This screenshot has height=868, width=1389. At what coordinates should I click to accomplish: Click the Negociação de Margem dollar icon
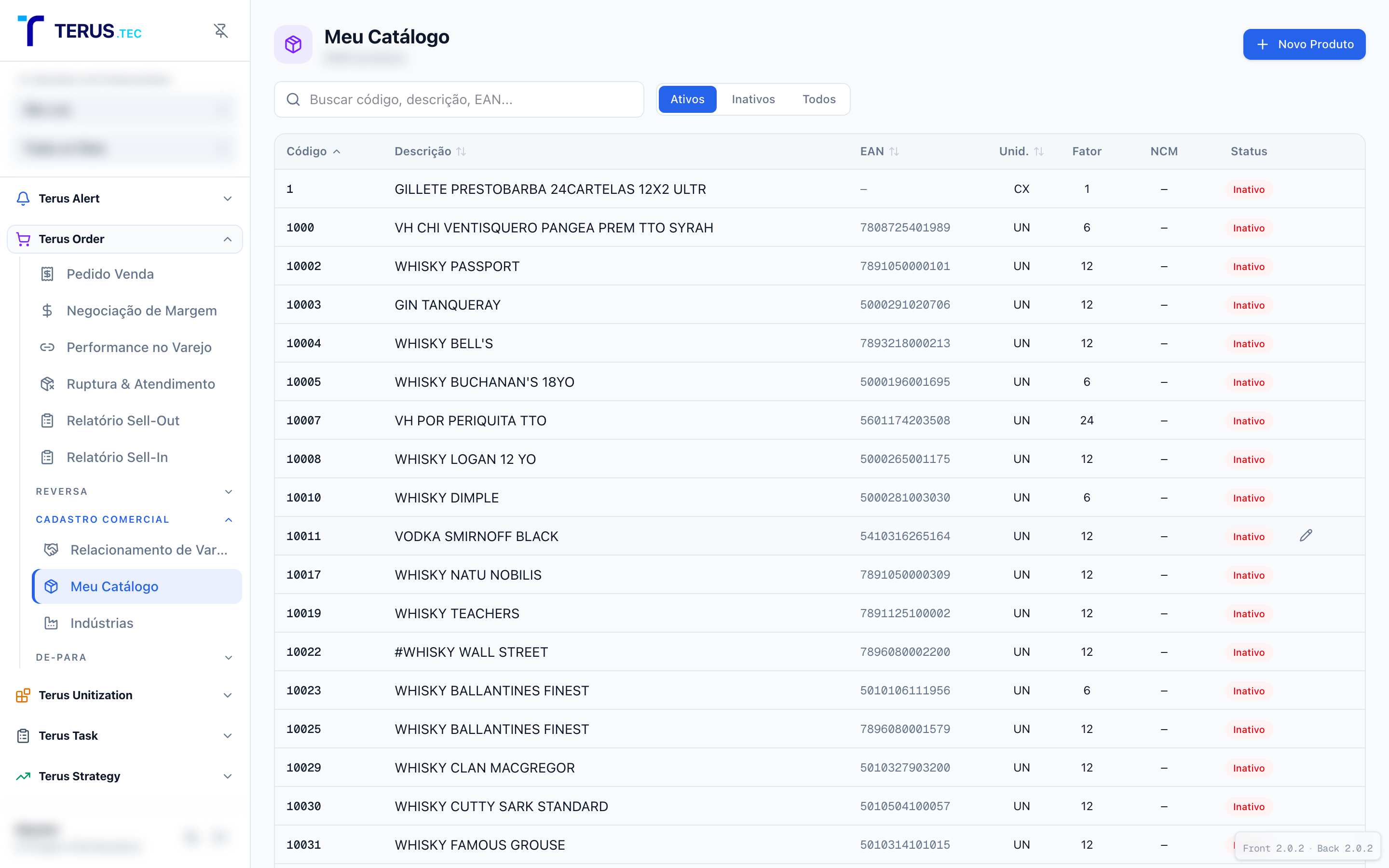pos(47,311)
